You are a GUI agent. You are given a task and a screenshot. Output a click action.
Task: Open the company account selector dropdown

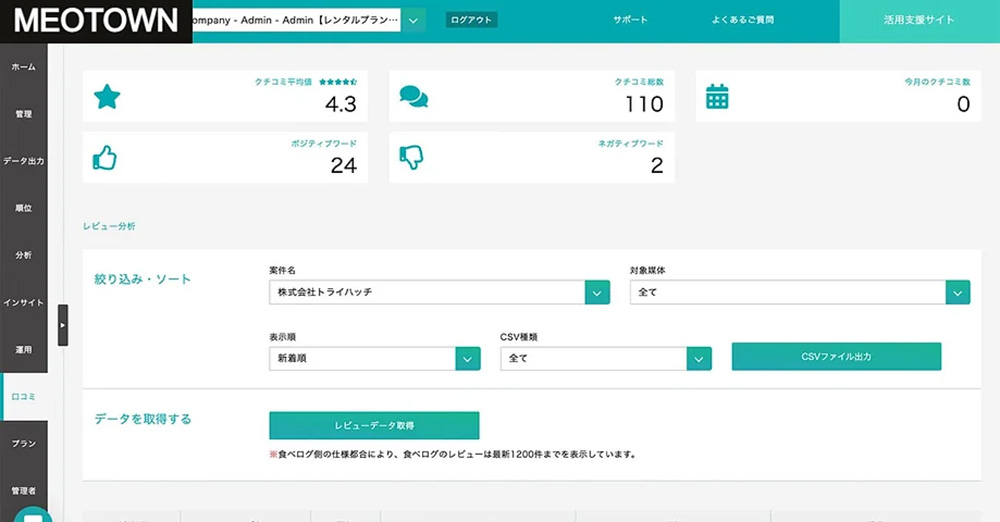pos(413,20)
